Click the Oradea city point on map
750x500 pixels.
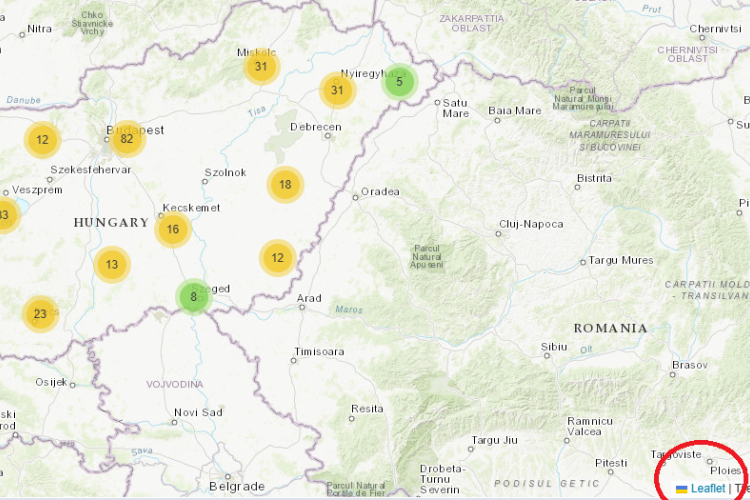coord(355,197)
